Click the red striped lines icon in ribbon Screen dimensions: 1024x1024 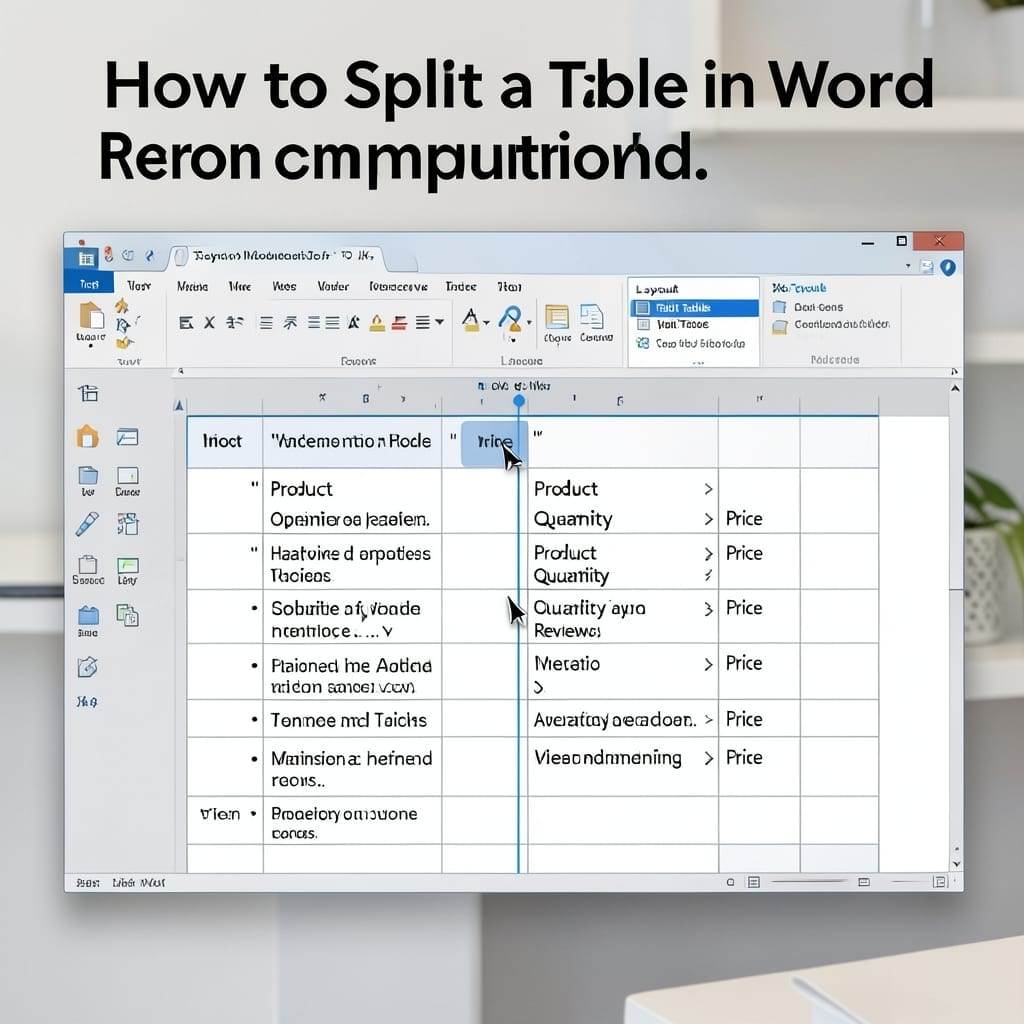point(400,323)
